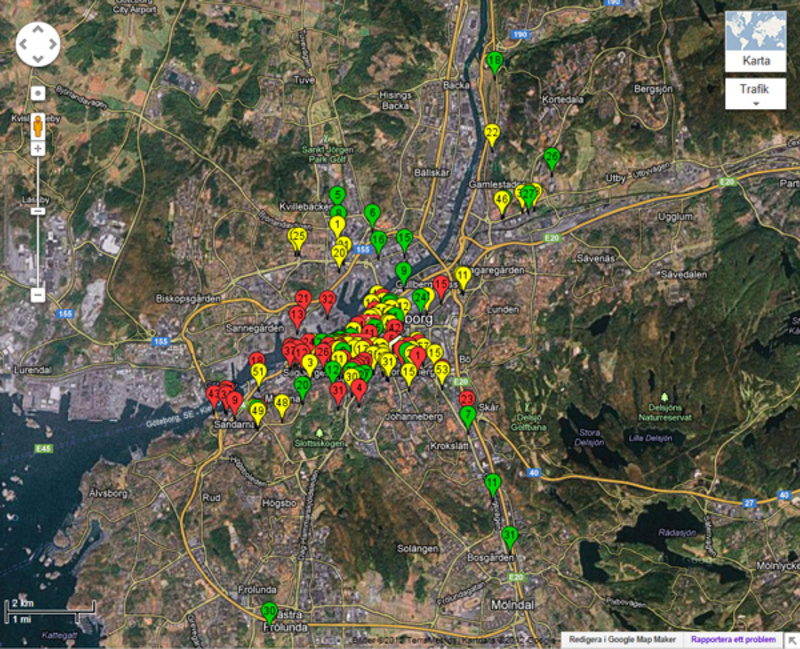800x649 pixels.
Task: Select red marker 18
Action: click(x=257, y=359)
